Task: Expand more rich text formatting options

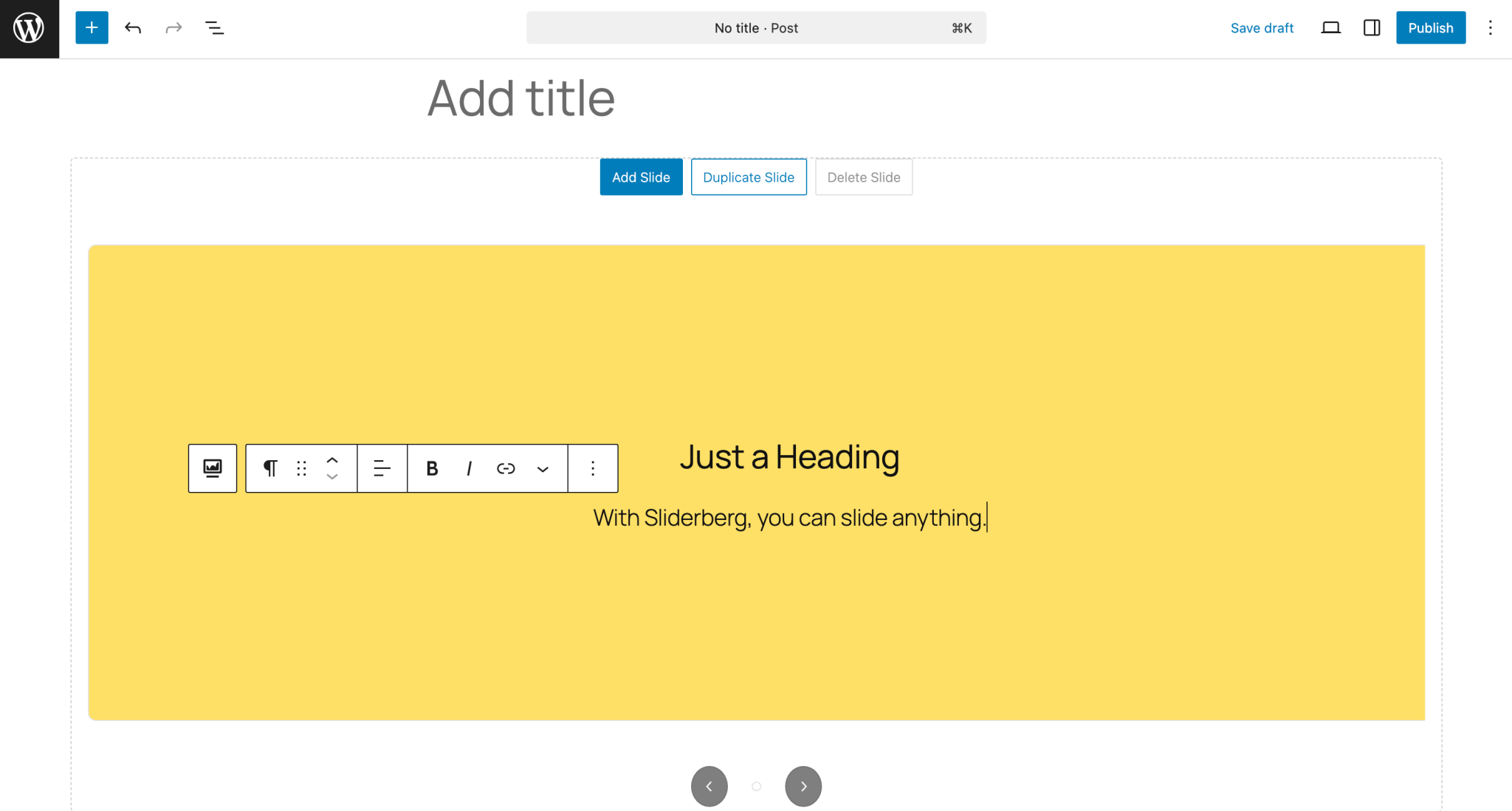Action: pos(543,468)
